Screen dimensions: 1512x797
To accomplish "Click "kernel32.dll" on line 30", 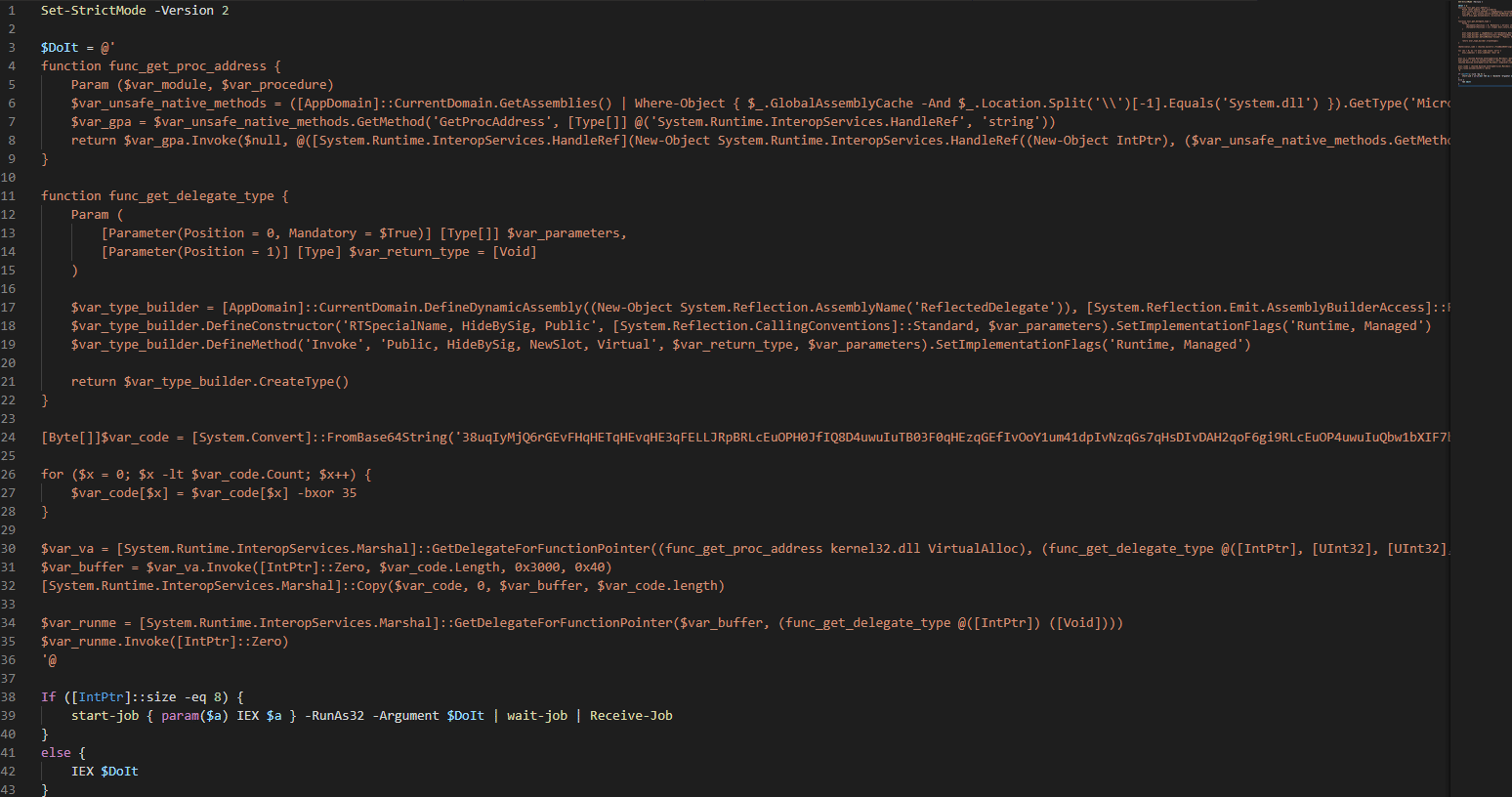I will (x=875, y=549).
